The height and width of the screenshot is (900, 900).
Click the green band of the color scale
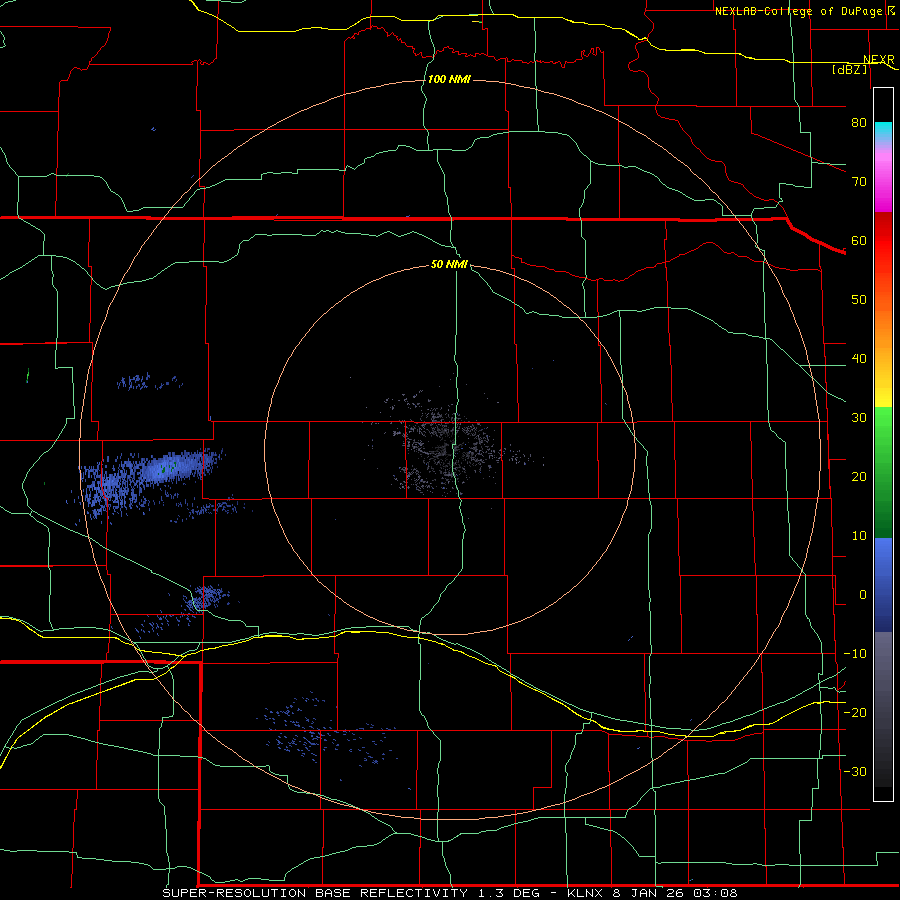point(883,472)
